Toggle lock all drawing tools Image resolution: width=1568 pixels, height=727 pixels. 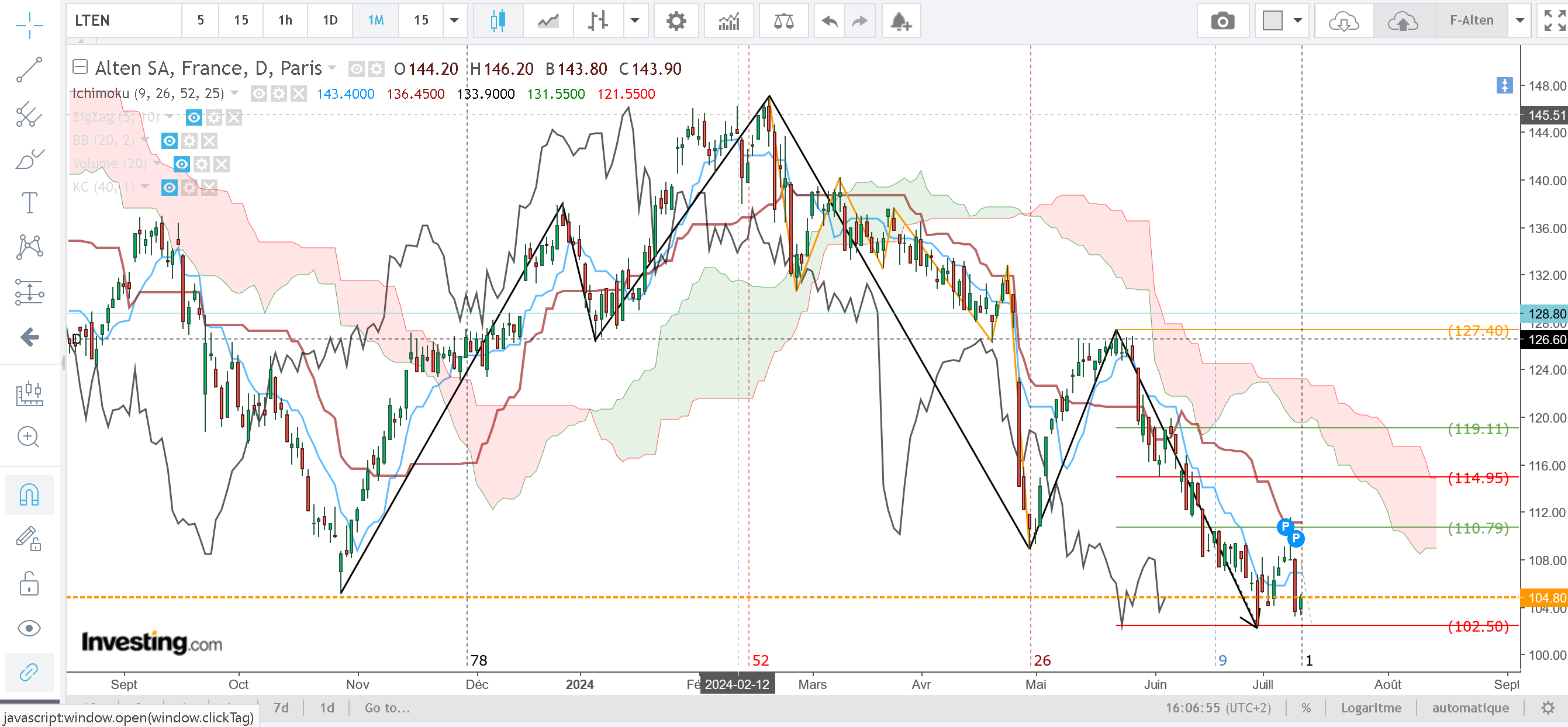(29, 583)
